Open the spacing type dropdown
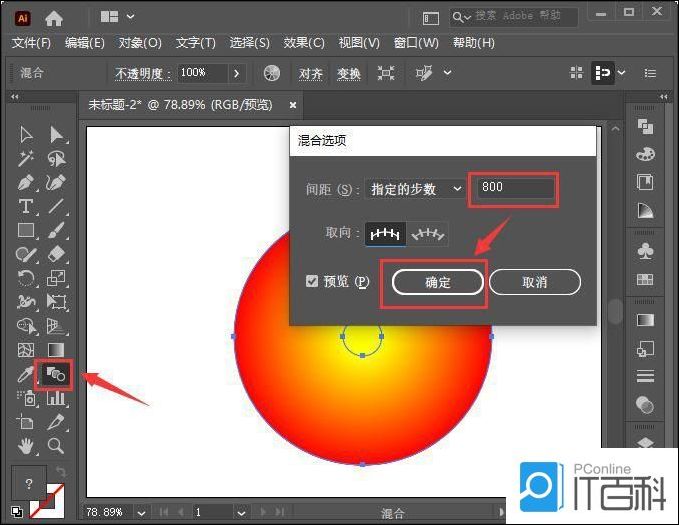Image resolution: width=679 pixels, height=525 pixels. click(x=415, y=189)
